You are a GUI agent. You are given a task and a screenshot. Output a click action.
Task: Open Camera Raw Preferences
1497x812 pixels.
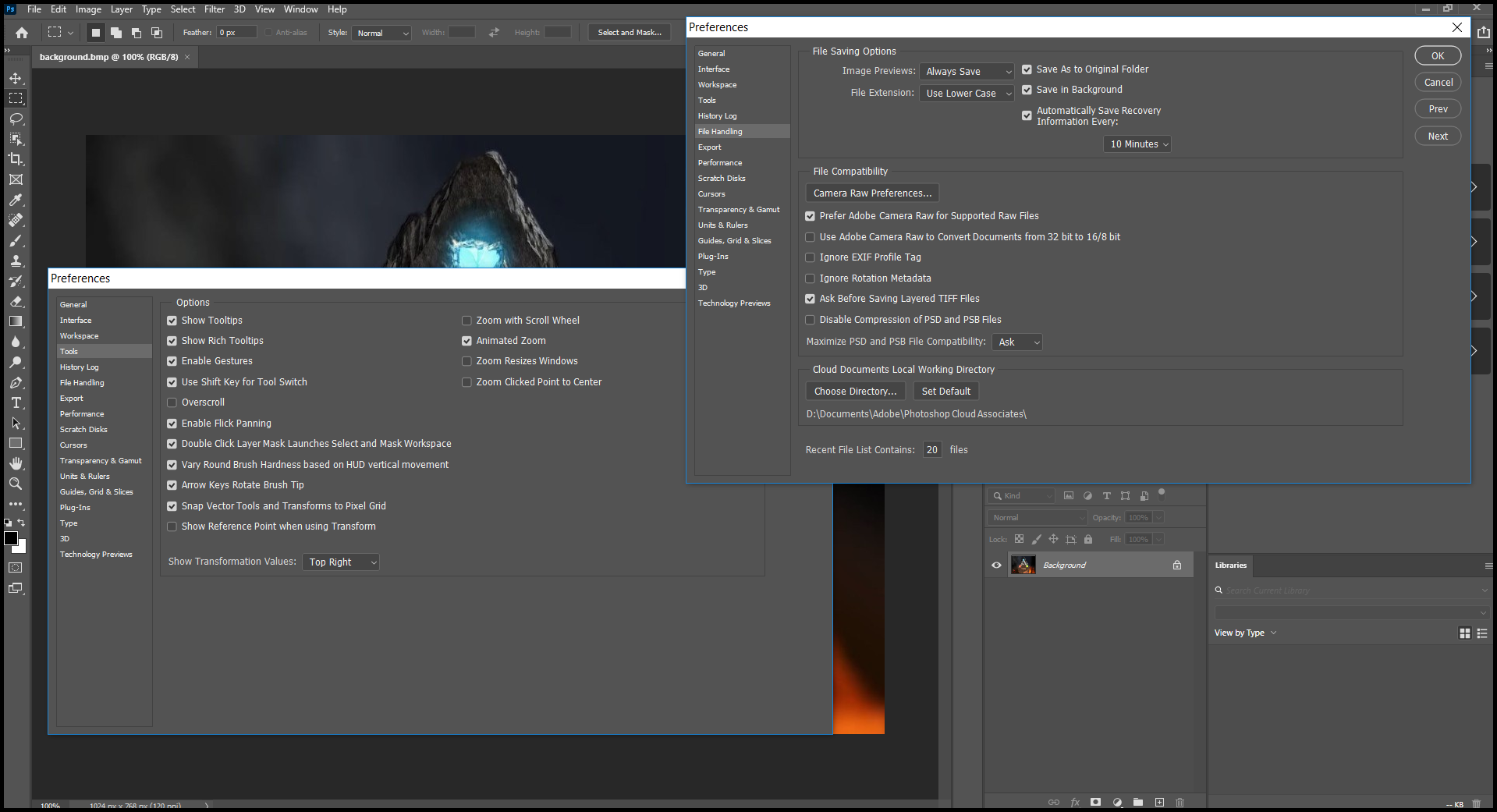coord(872,193)
